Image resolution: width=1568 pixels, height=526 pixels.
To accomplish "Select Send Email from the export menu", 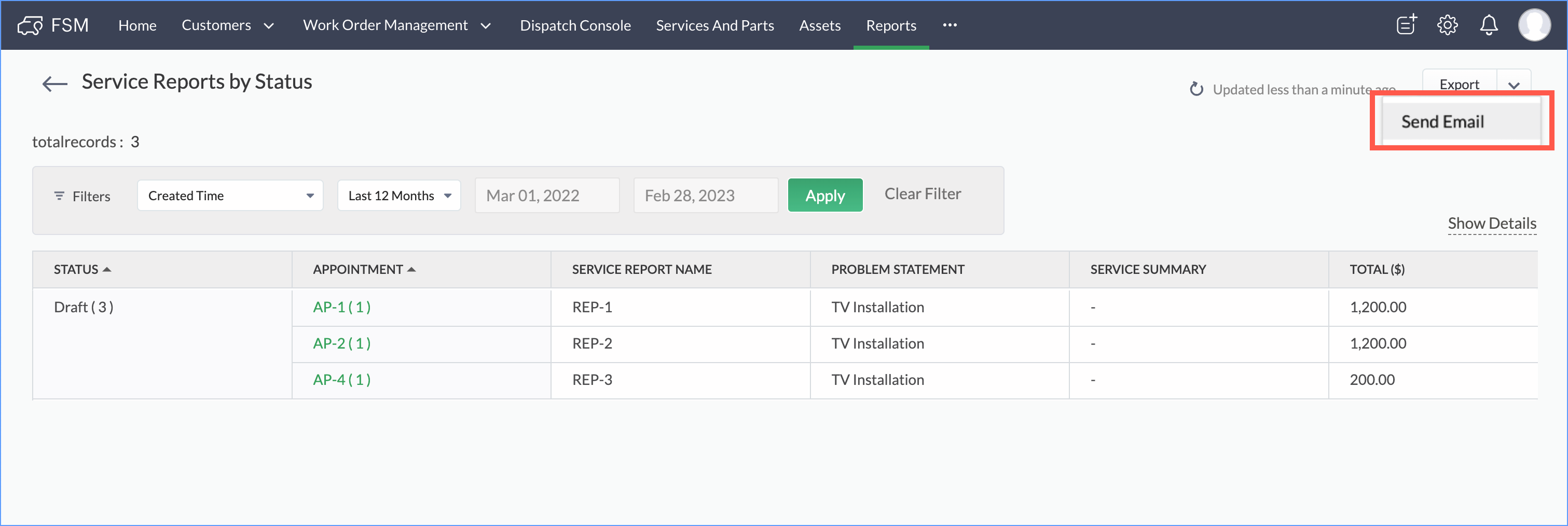I will point(1442,122).
